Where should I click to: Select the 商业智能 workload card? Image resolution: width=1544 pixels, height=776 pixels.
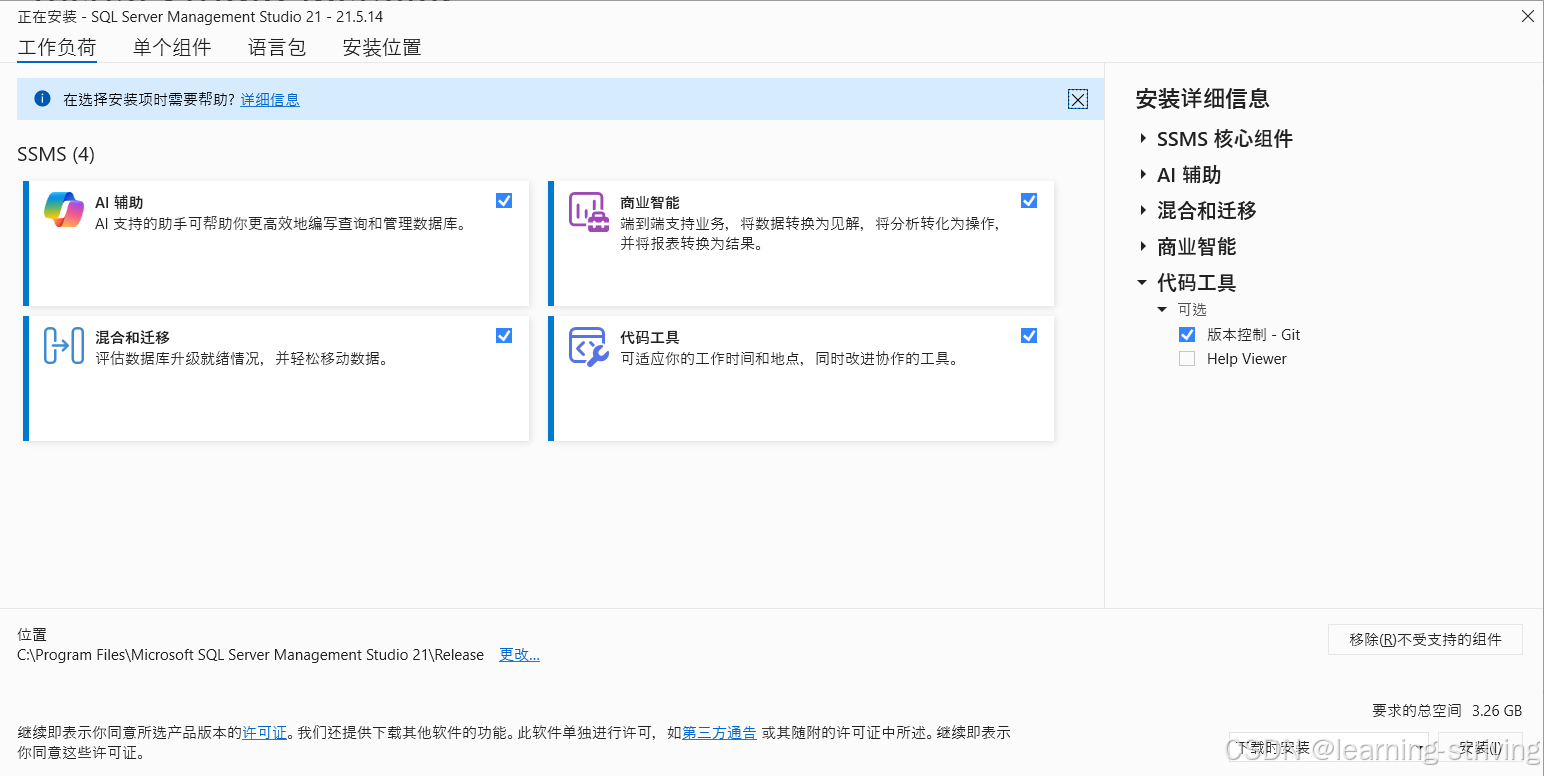pyautogui.click(x=801, y=243)
